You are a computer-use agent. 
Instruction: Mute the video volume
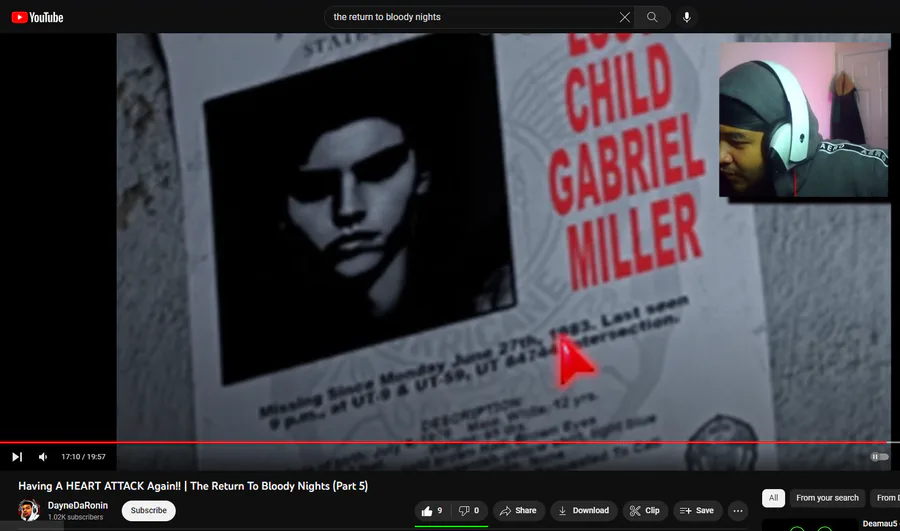(43, 457)
